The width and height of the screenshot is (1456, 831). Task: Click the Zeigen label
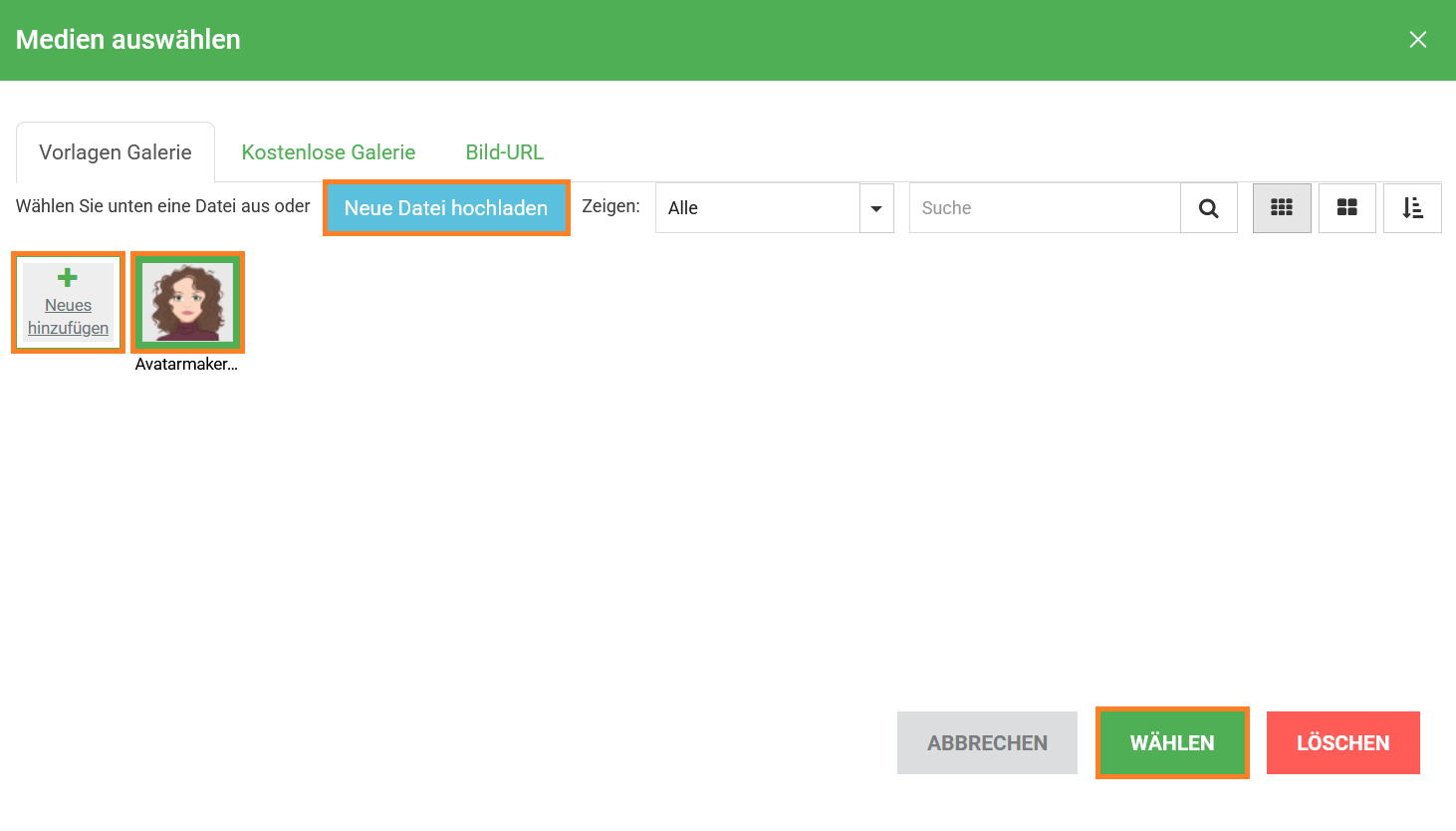pyautogui.click(x=610, y=206)
